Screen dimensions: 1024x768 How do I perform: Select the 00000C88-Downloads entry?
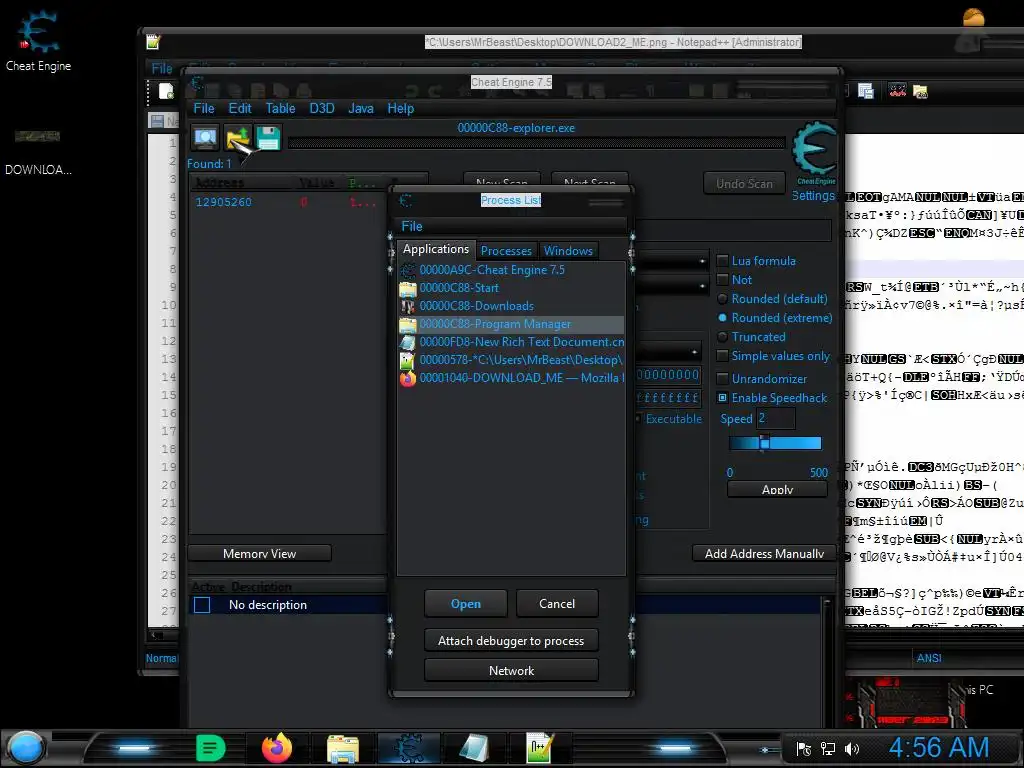click(511, 306)
